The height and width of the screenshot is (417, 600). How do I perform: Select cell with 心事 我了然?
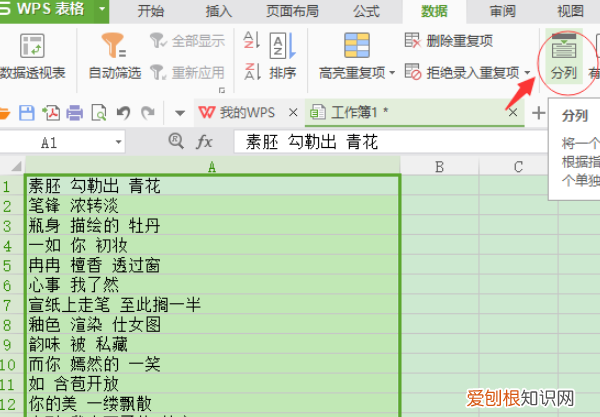click(212, 285)
